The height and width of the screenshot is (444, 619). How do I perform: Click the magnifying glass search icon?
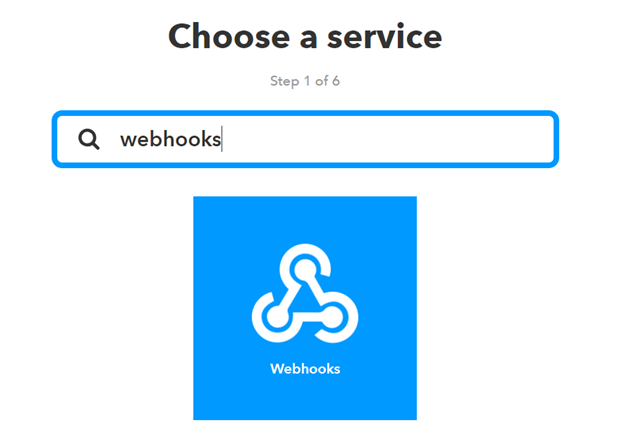(89, 139)
